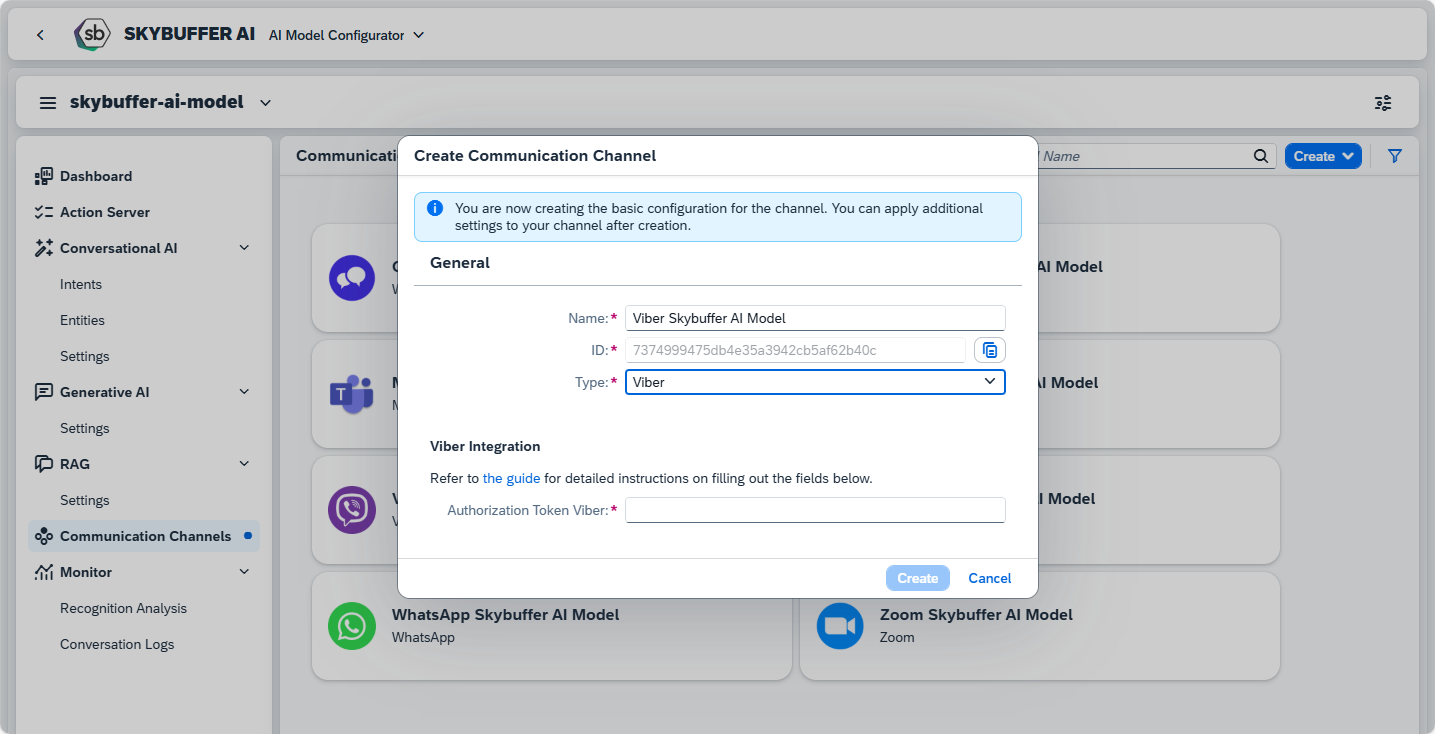Click the Viber channel icon
This screenshot has height=734, width=1435.
click(x=352, y=510)
